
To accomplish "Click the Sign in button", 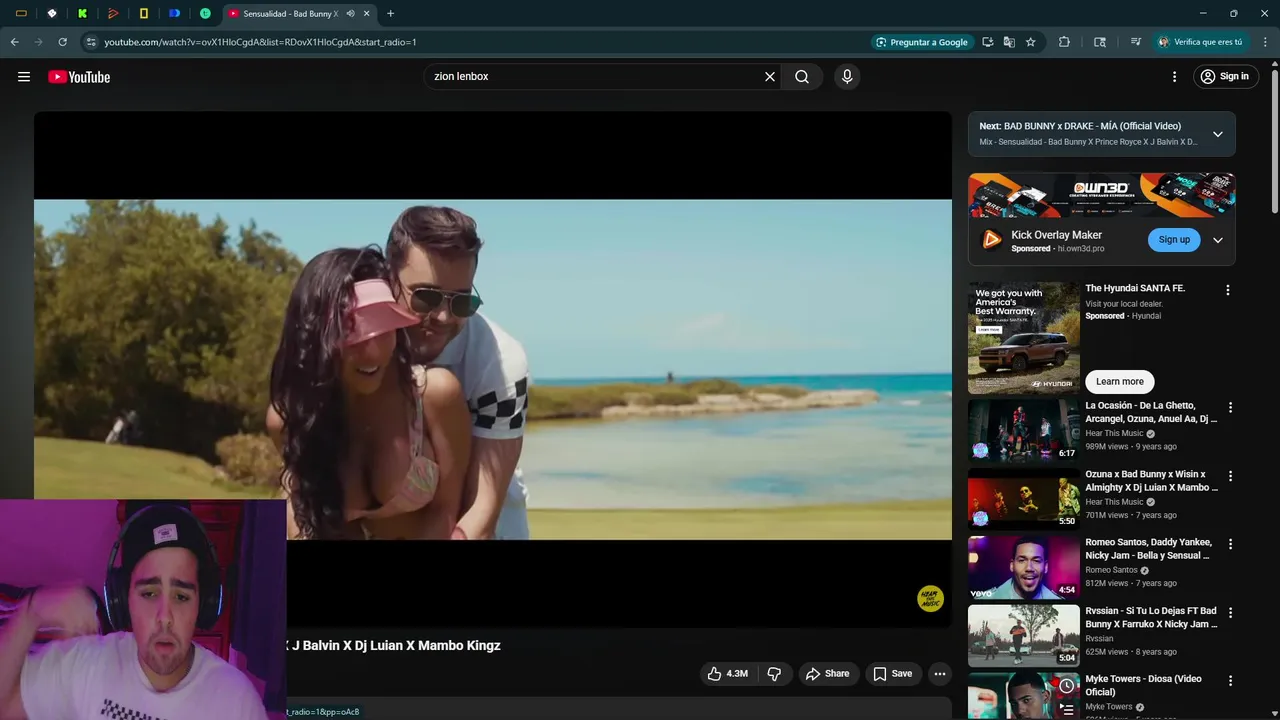I will pos(1225,77).
